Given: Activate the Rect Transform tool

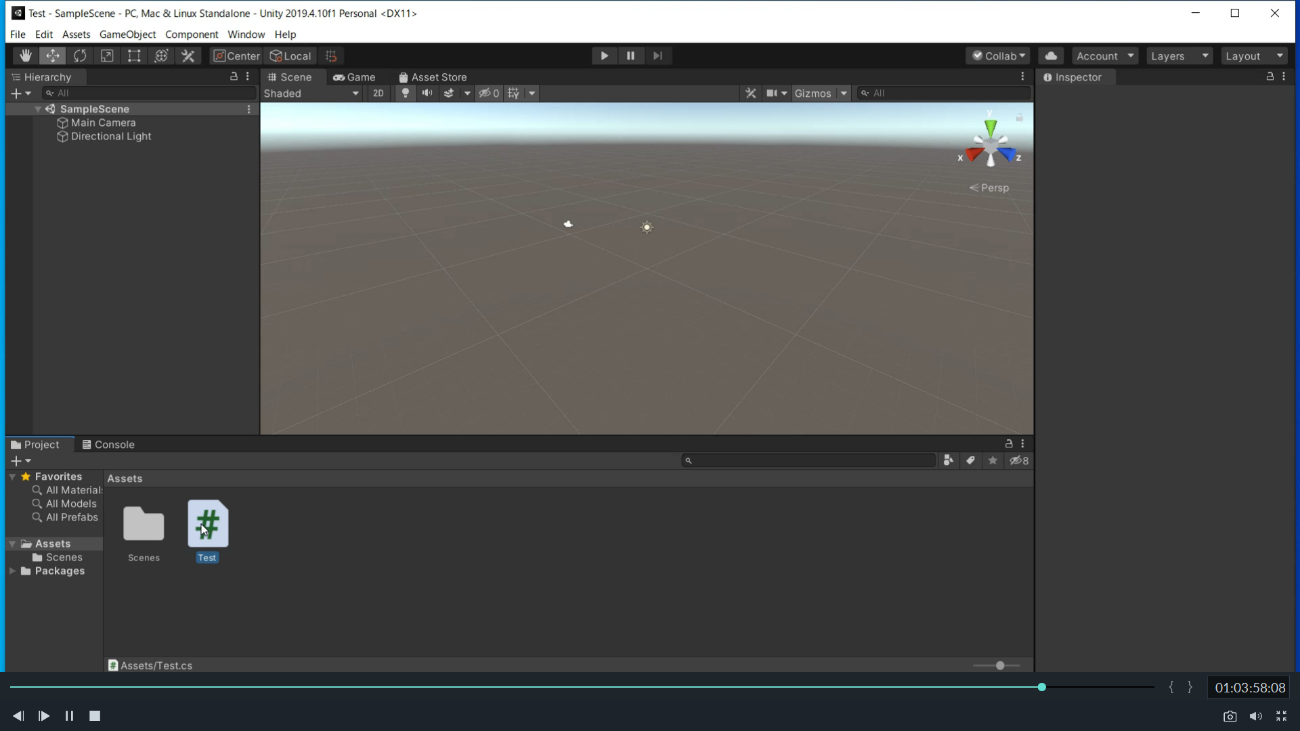Looking at the screenshot, I should pyautogui.click(x=133, y=55).
